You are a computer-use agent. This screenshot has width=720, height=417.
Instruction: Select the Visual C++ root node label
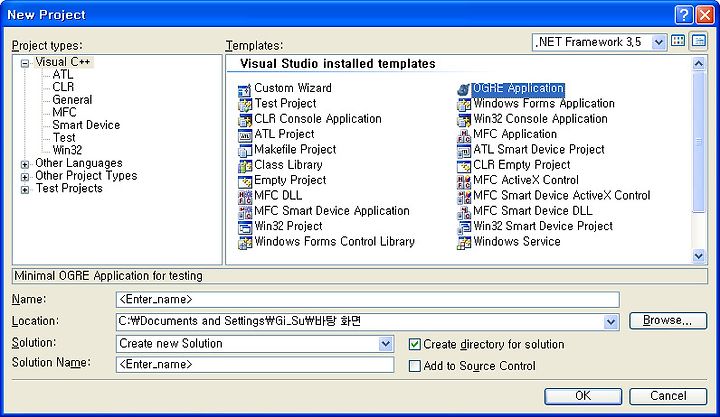click(63, 62)
